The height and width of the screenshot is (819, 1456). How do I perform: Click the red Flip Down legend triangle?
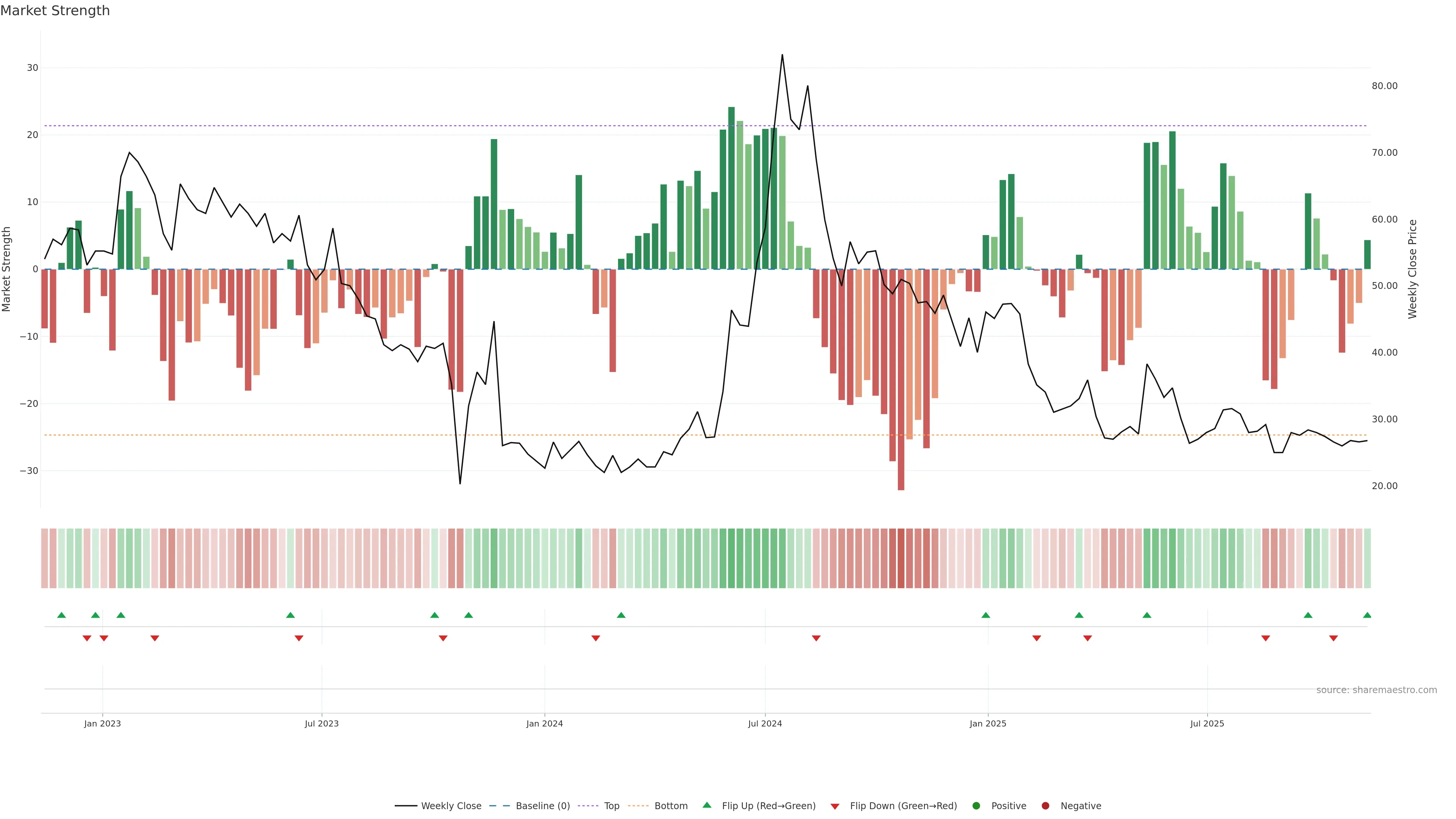point(835,806)
